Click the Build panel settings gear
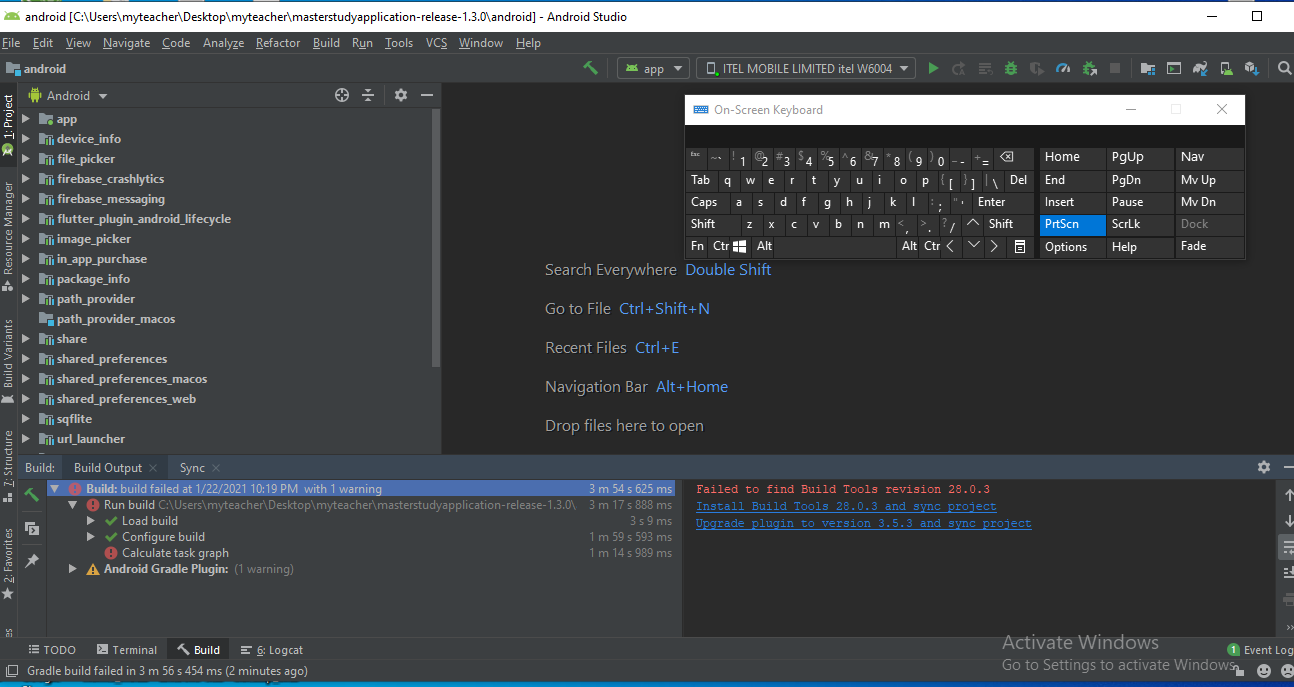The image size is (1294, 687). tap(1264, 467)
